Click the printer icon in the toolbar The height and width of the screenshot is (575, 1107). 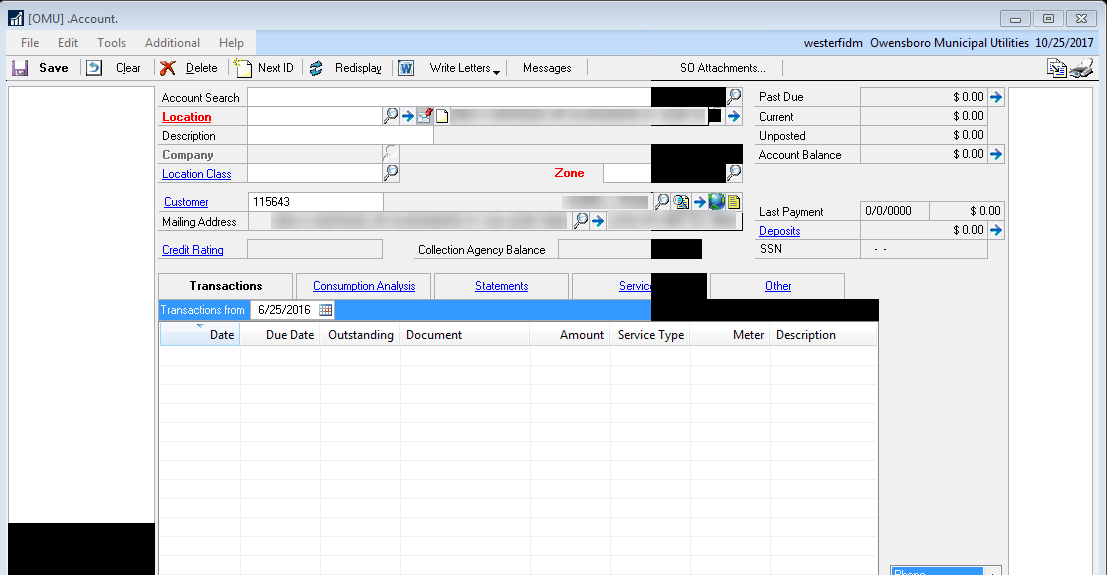(1082, 68)
